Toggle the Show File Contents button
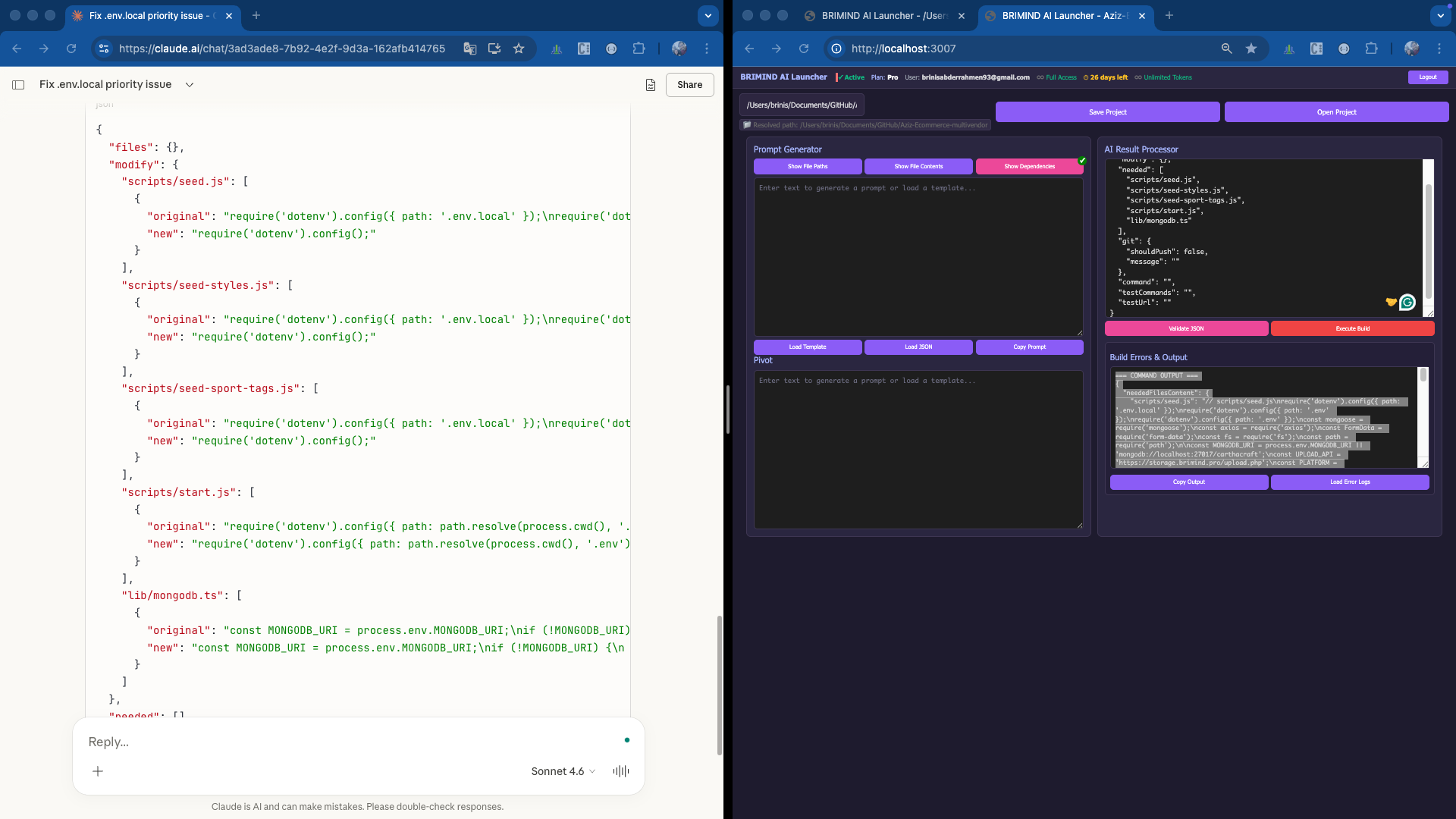This screenshot has width=1456, height=819. [x=918, y=166]
